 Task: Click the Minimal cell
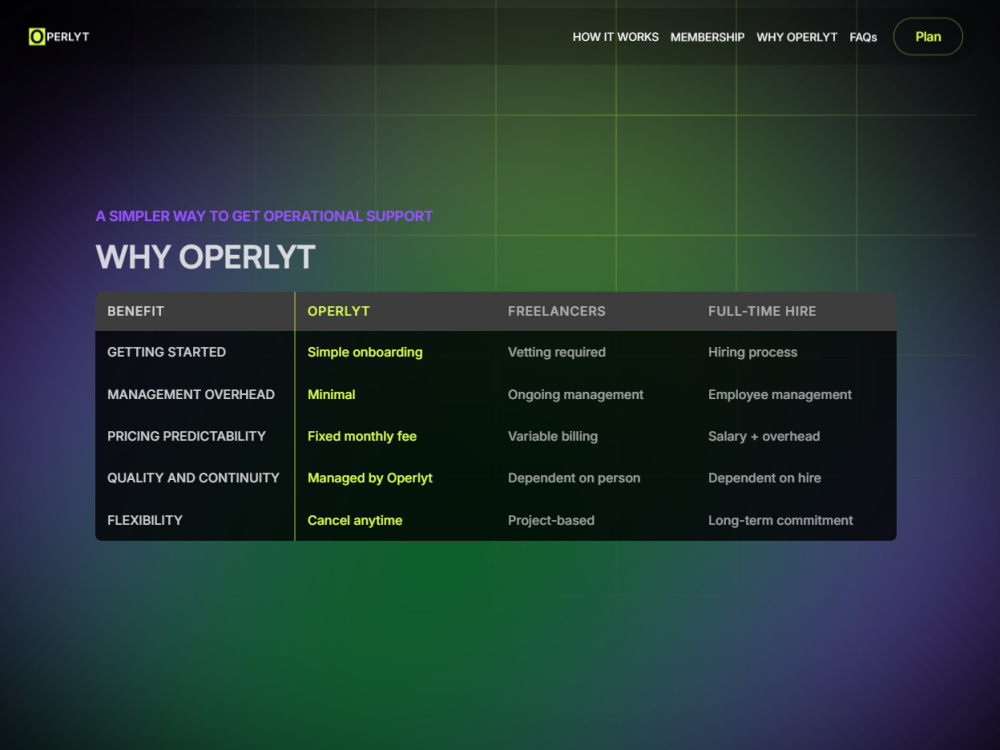point(331,394)
